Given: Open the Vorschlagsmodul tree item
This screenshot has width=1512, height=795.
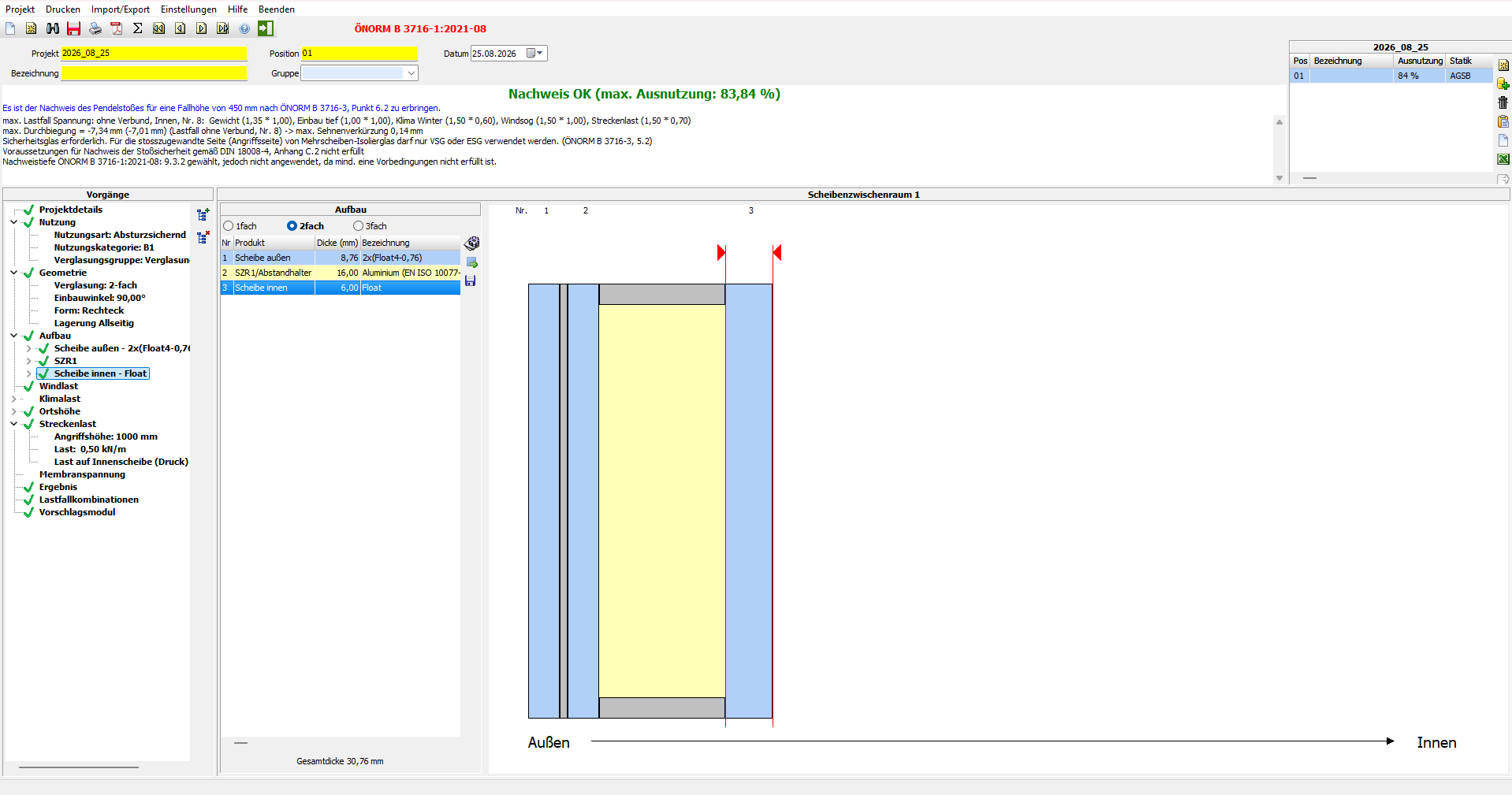Looking at the screenshot, I should [76, 512].
